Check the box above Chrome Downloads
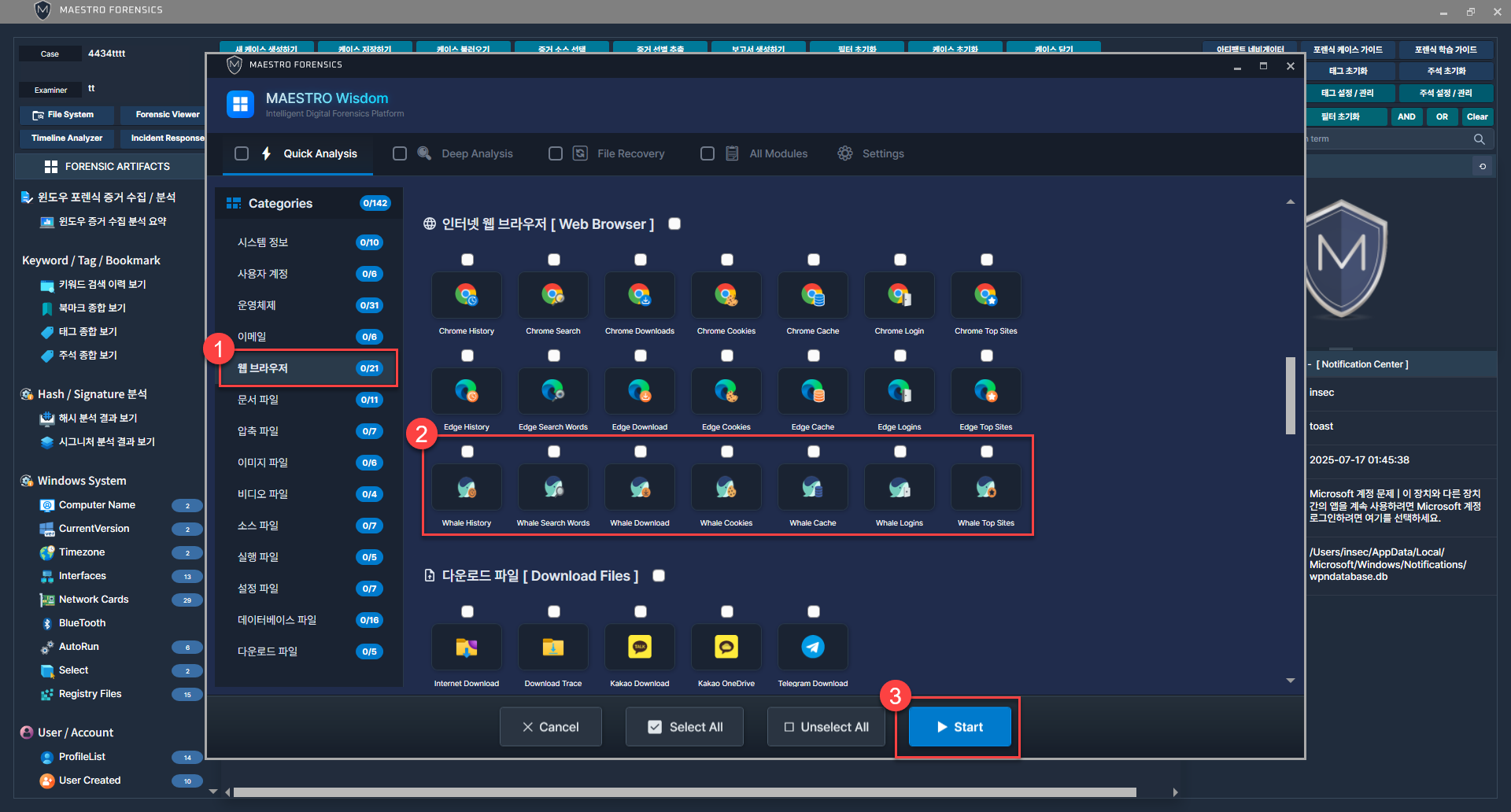1511x812 pixels. 641,260
